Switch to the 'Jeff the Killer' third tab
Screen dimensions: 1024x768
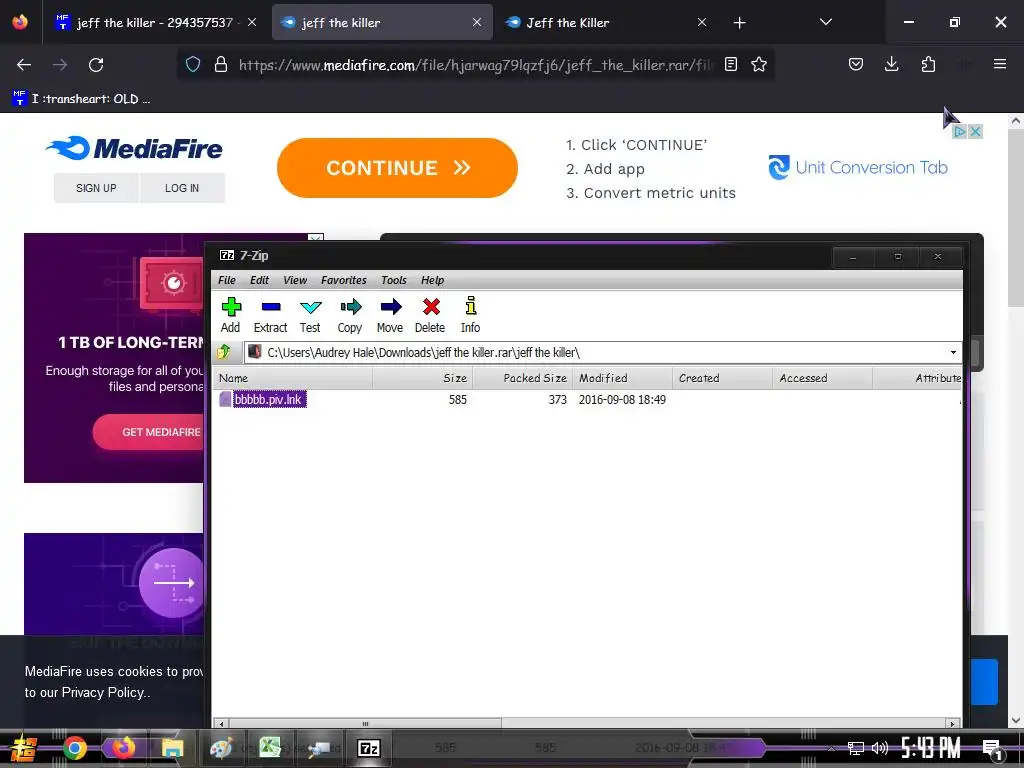click(x=605, y=23)
